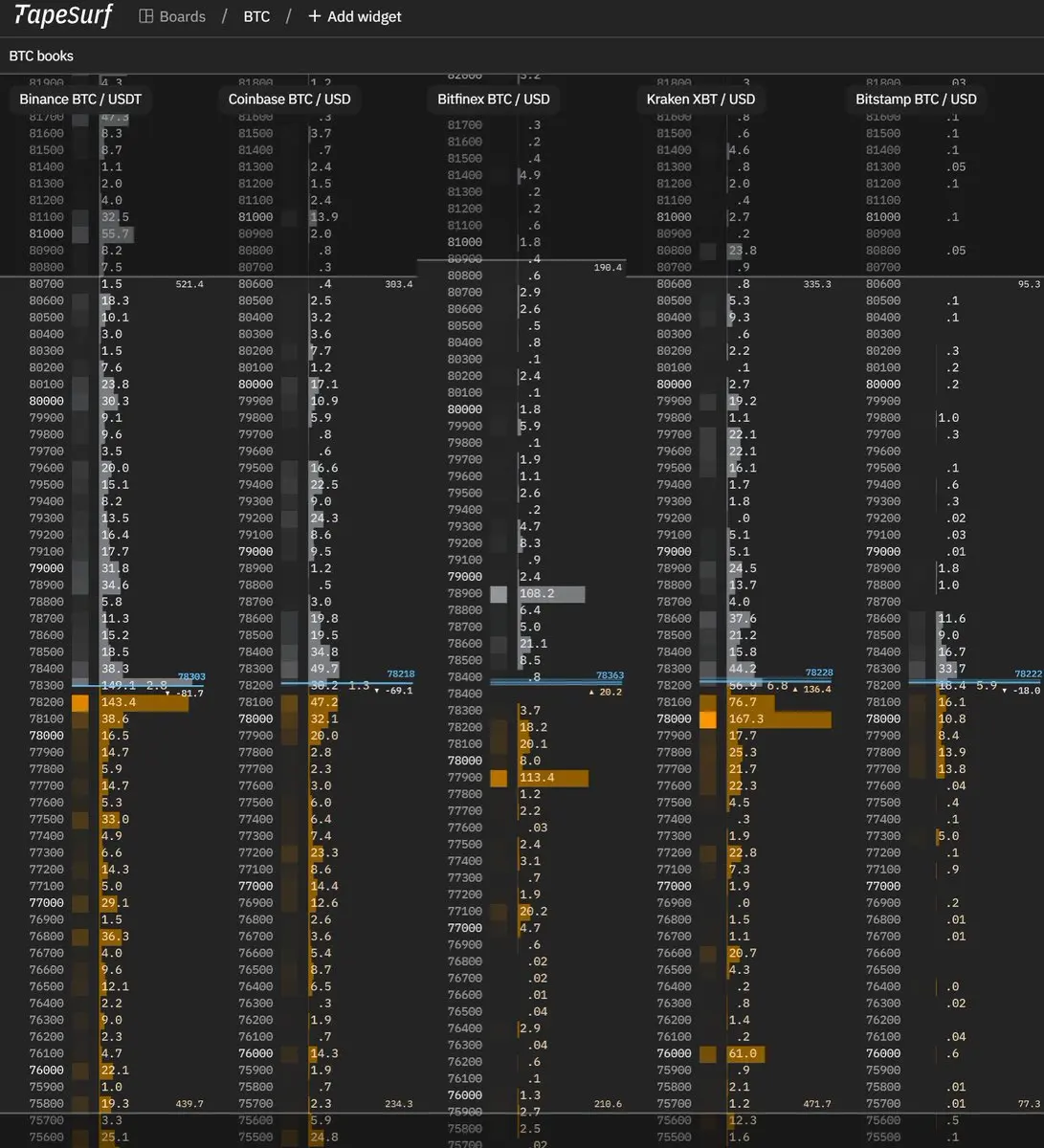Image resolution: width=1044 pixels, height=1148 pixels.
Task: Click Binance imbalance value -81.7
Action: (189, 693)
